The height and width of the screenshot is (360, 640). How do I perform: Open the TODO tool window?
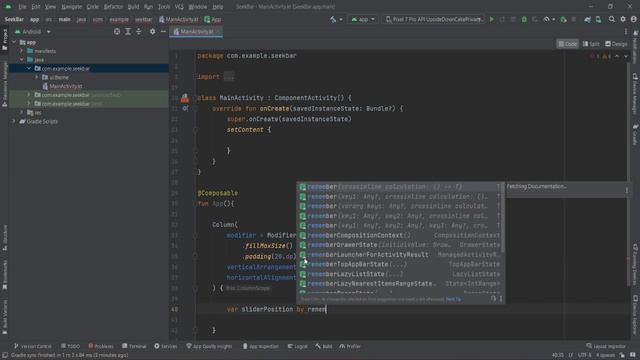coord(71,346)
